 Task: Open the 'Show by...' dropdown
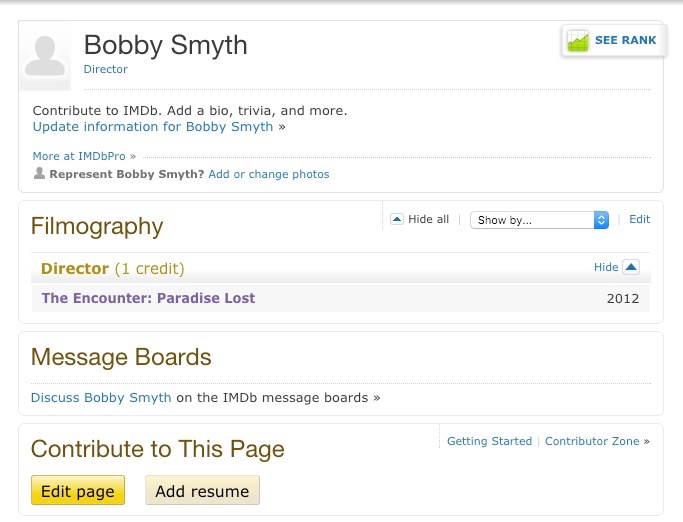[x=539, y=220]
